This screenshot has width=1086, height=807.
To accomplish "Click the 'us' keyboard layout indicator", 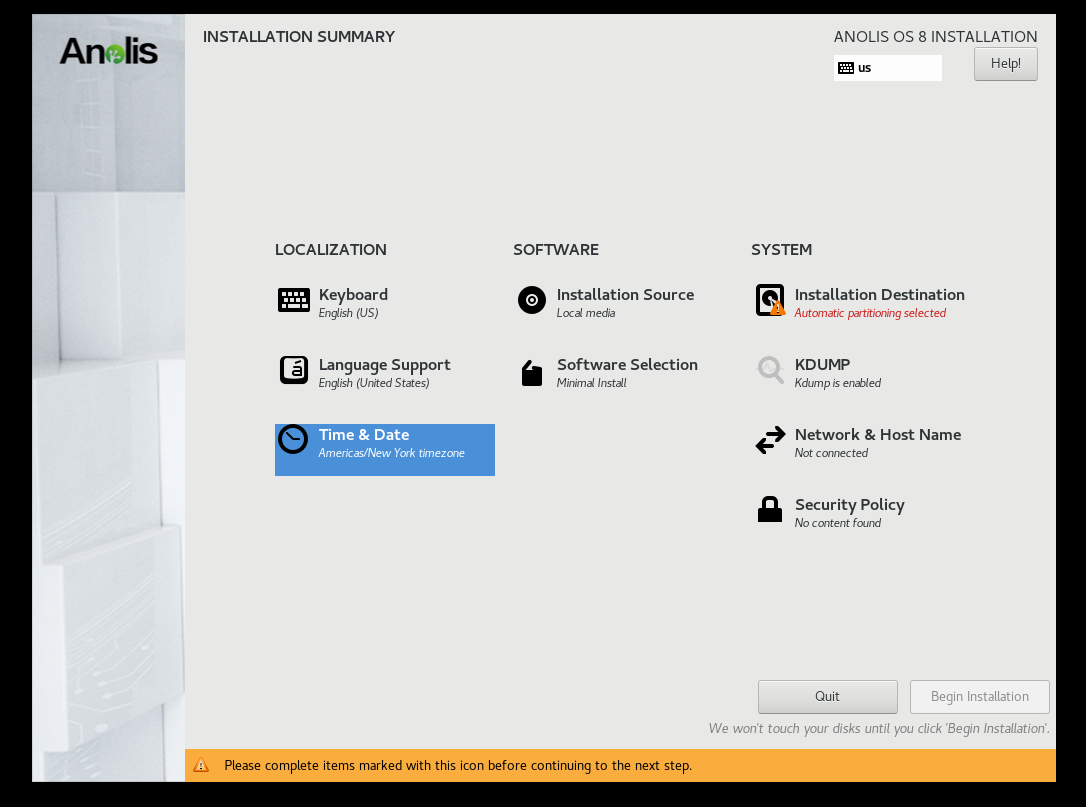I will tap(887, 68).
